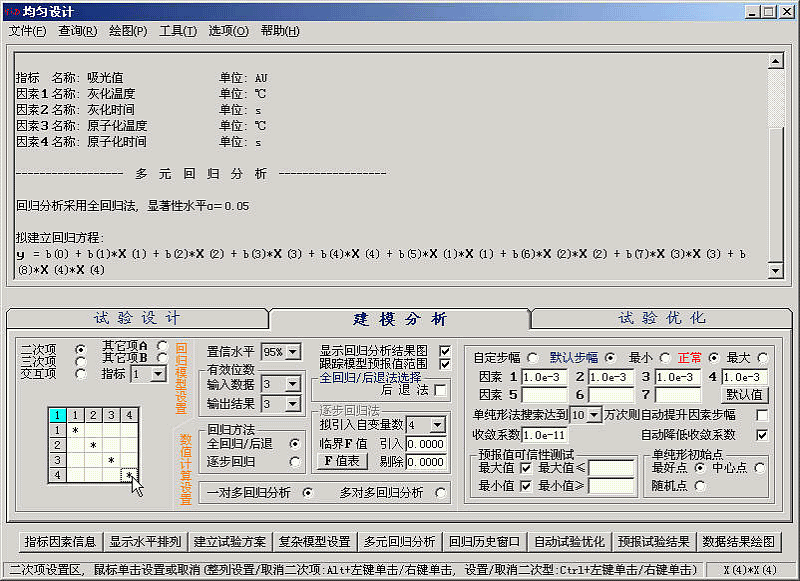
Task: Switch to the 试验优化 tab
Action: pyautogui.click(x=661, y=319)
